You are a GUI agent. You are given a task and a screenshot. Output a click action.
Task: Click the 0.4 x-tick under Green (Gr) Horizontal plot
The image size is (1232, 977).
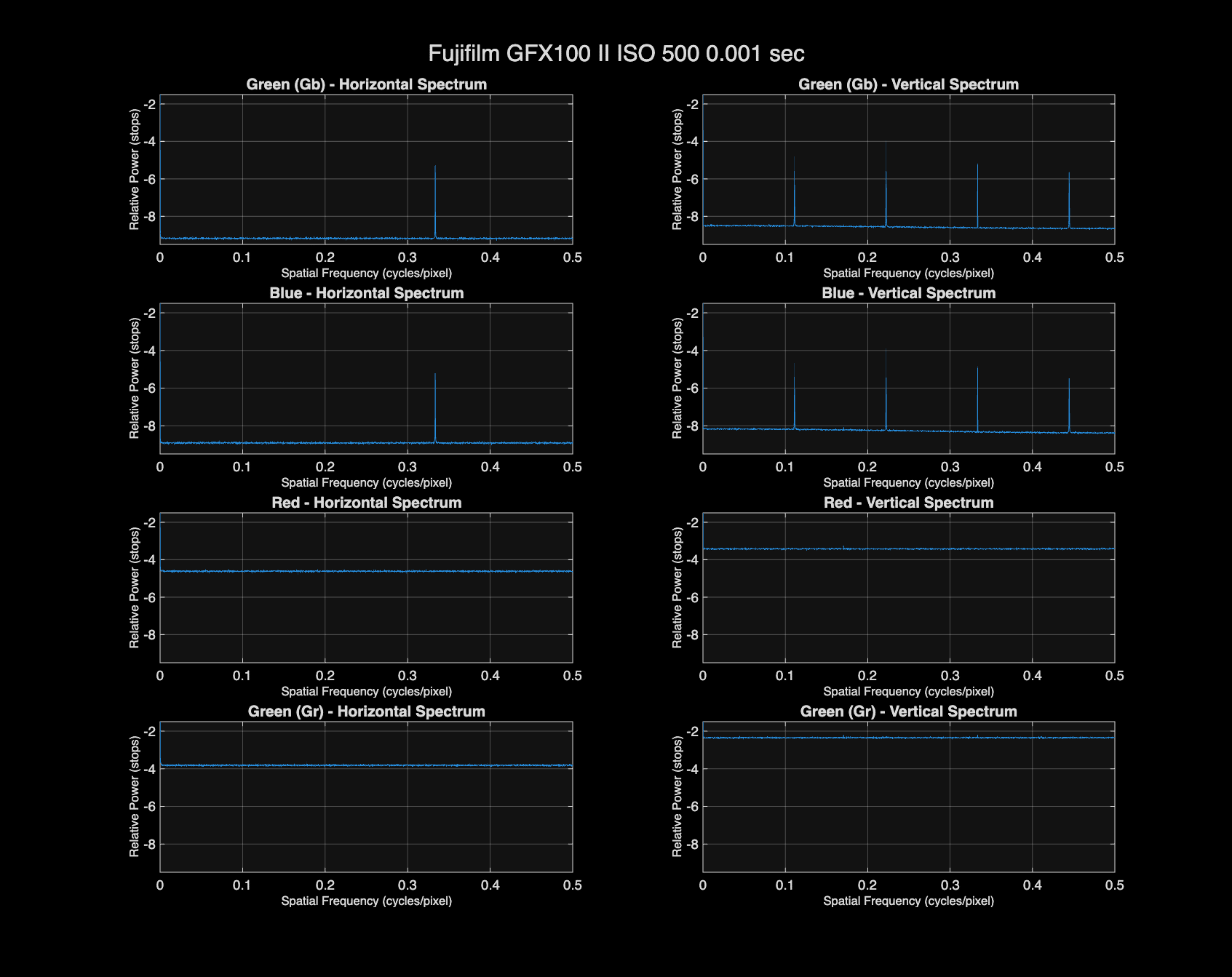pos(490,885)
